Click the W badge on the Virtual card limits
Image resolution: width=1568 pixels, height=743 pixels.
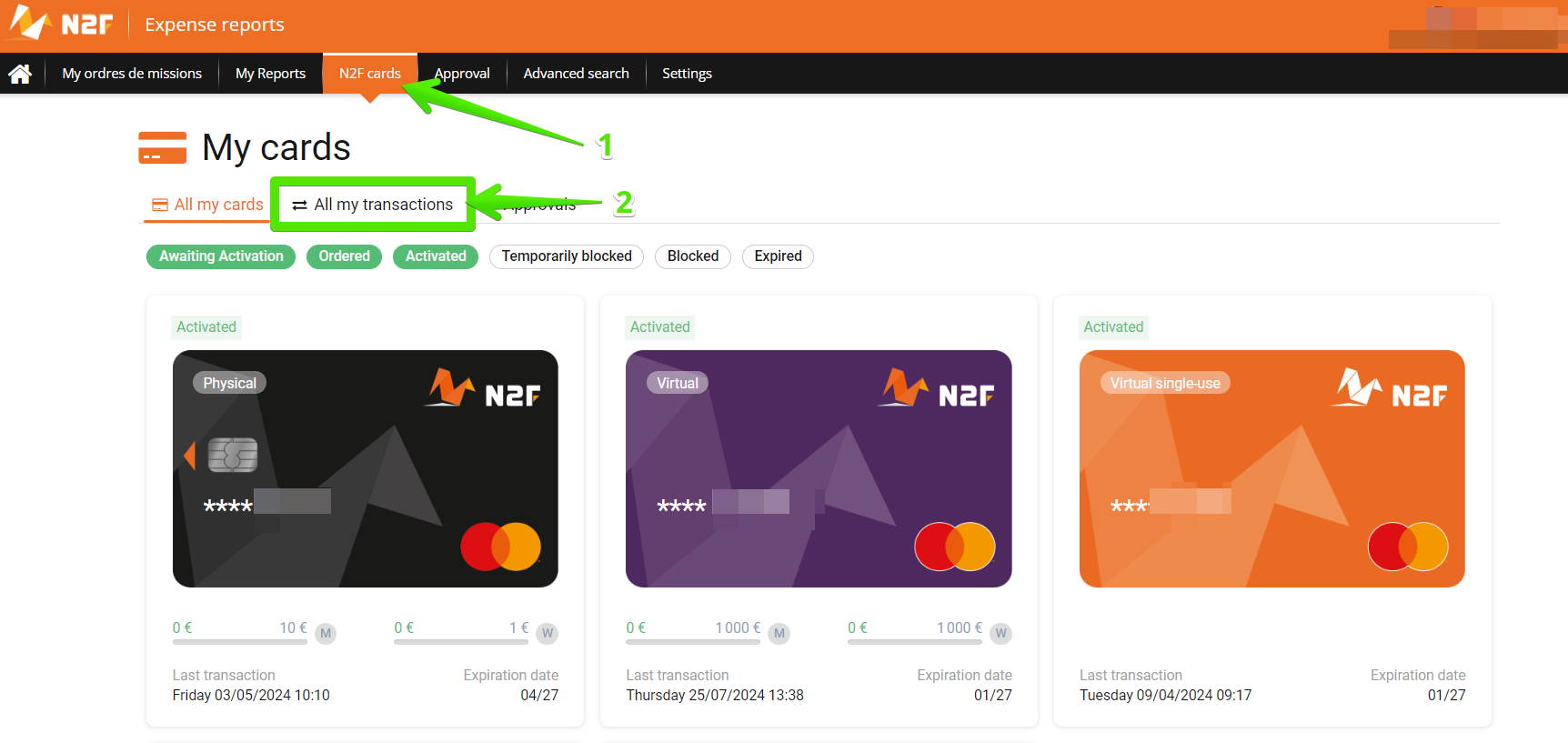tap(1000, 633)
